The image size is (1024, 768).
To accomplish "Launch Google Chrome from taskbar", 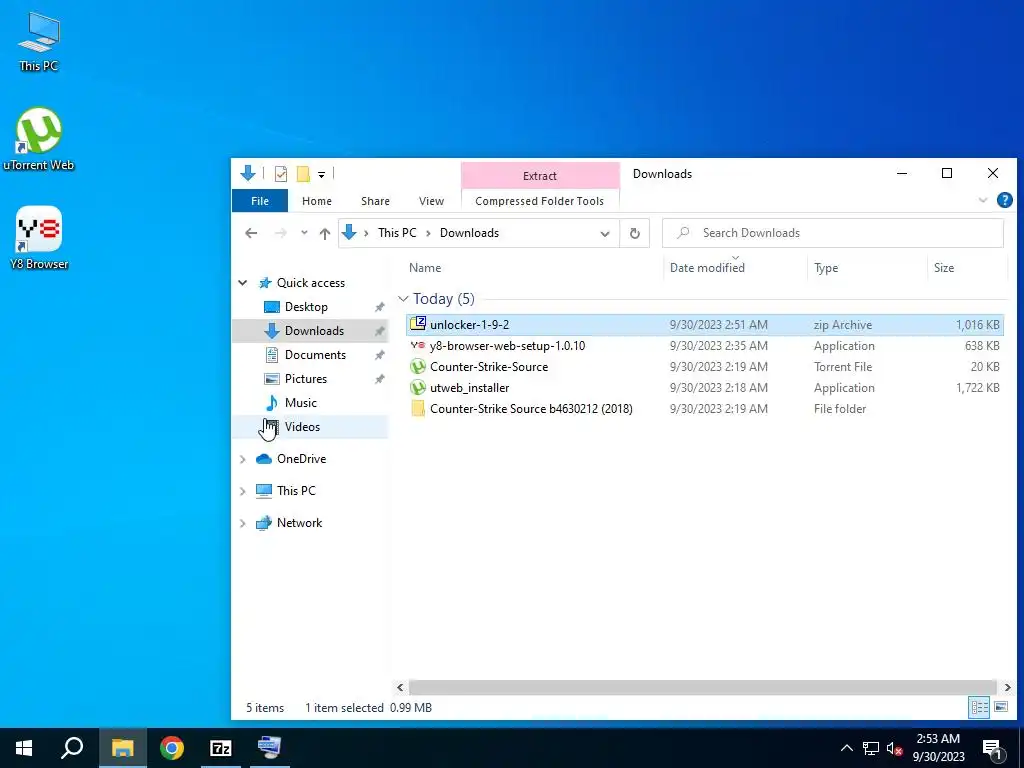I will click(x=172, y=748).
